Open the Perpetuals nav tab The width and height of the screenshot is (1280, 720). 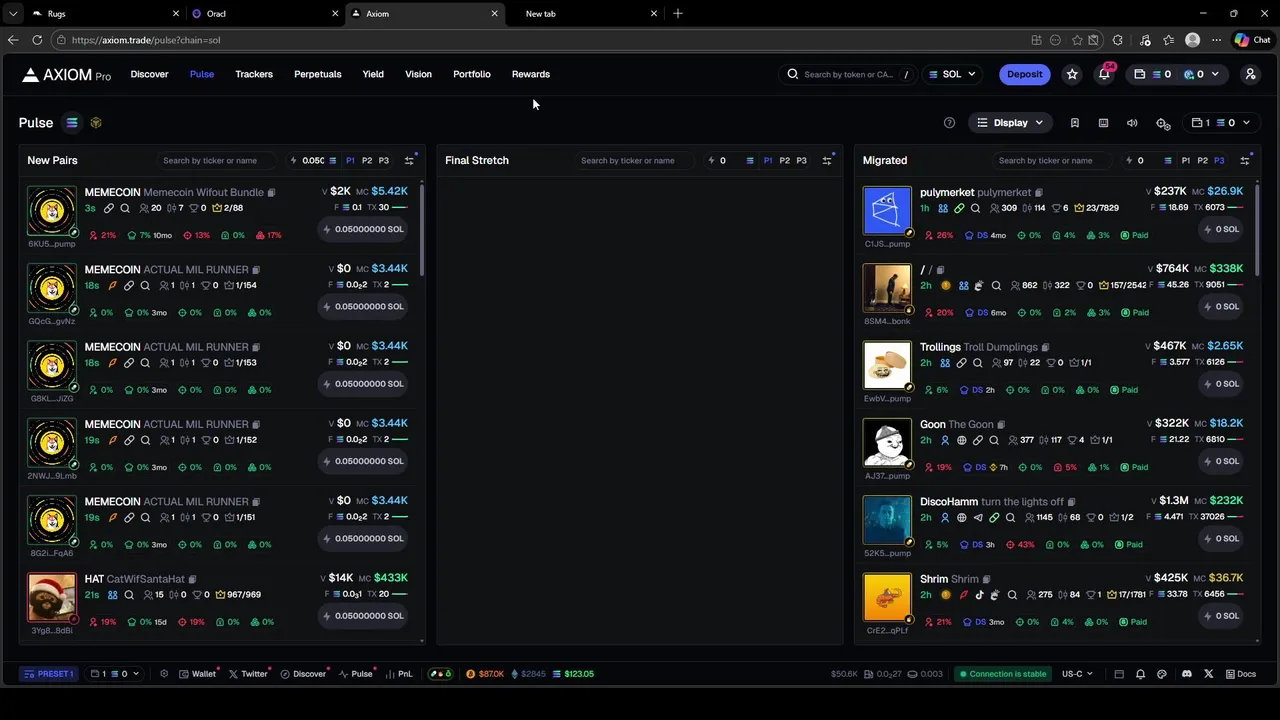coord(318,74)
